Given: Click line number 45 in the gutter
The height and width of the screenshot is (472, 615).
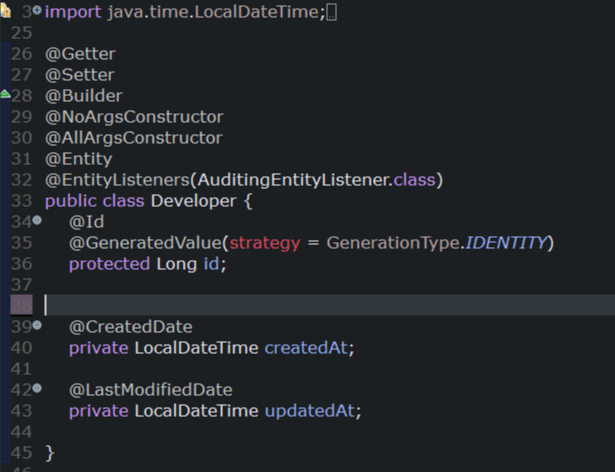Looking at the screenshot, I should [22, 453].
